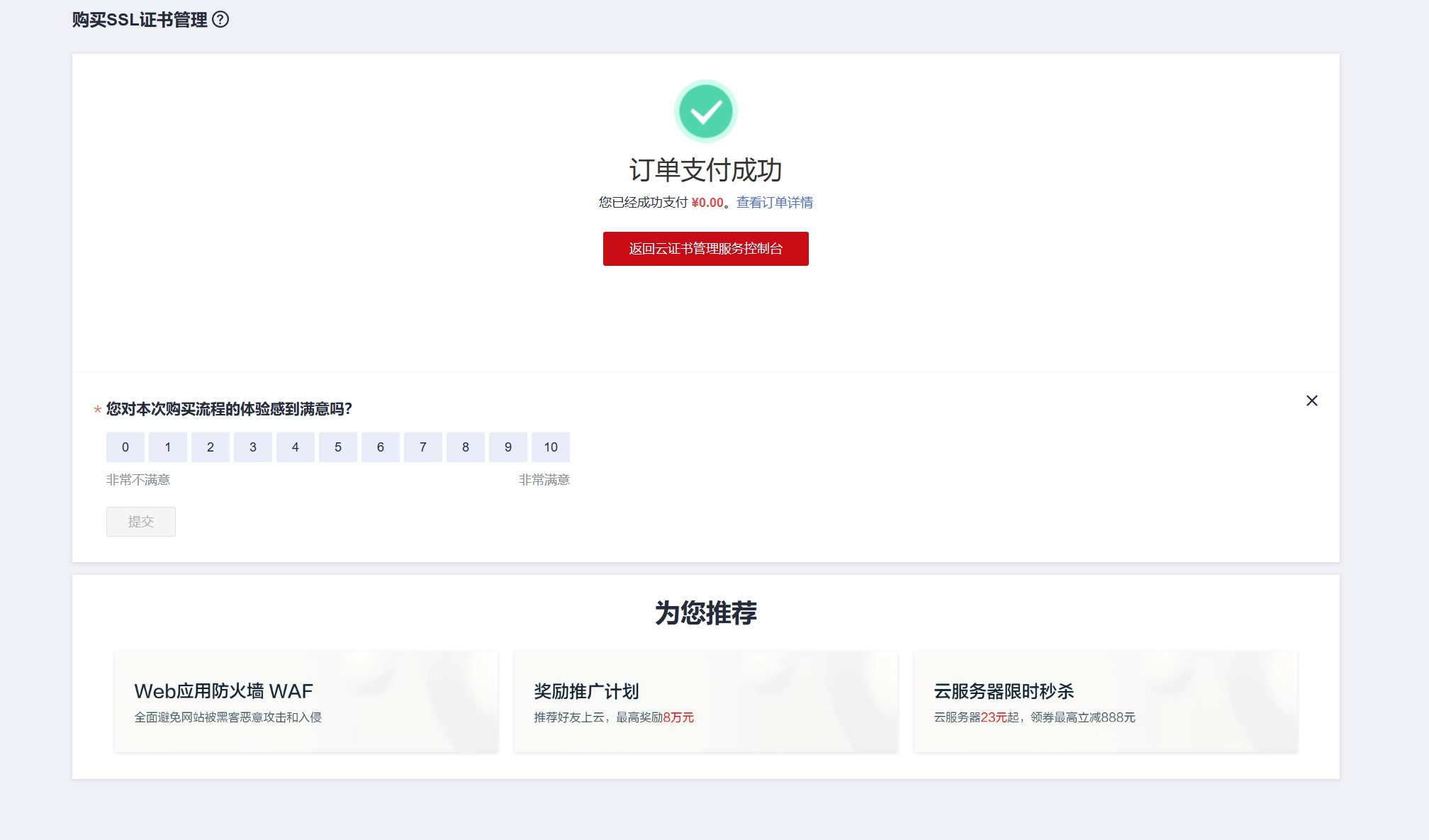This screenshot has height=840, width=1429.
Task: Choose rating 3 in survey
Action: 253,447
